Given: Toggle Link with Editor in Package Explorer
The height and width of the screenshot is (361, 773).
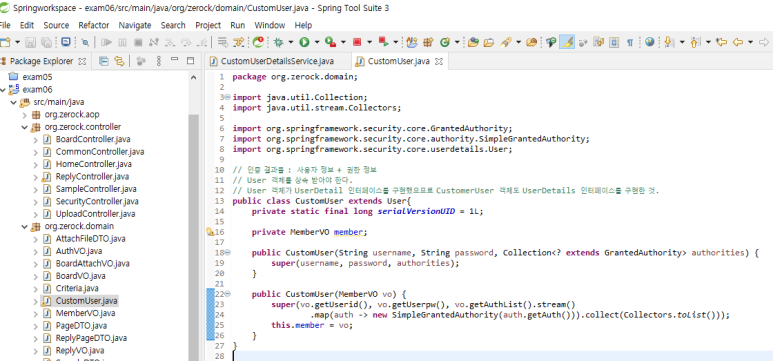Looking at the screenshot, I should point(119,61).
